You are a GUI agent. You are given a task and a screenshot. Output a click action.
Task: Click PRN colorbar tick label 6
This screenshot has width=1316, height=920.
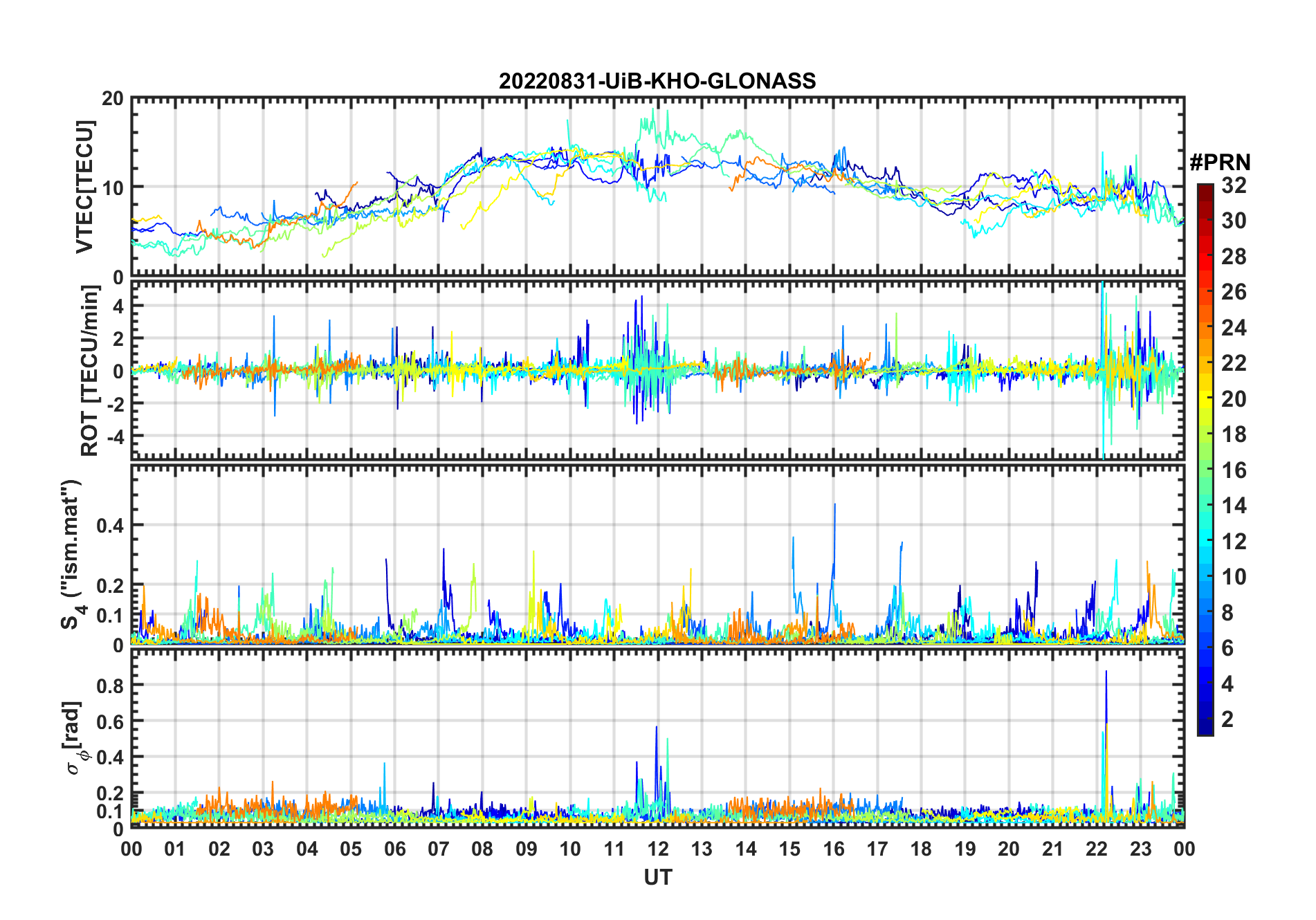pyautogui.click(x=1227, y=648)
